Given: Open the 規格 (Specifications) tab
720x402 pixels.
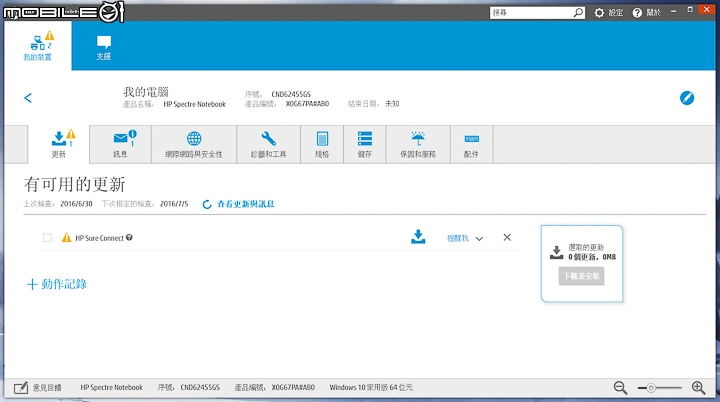Looking at the screenshot, I should (x=322, y=144).
